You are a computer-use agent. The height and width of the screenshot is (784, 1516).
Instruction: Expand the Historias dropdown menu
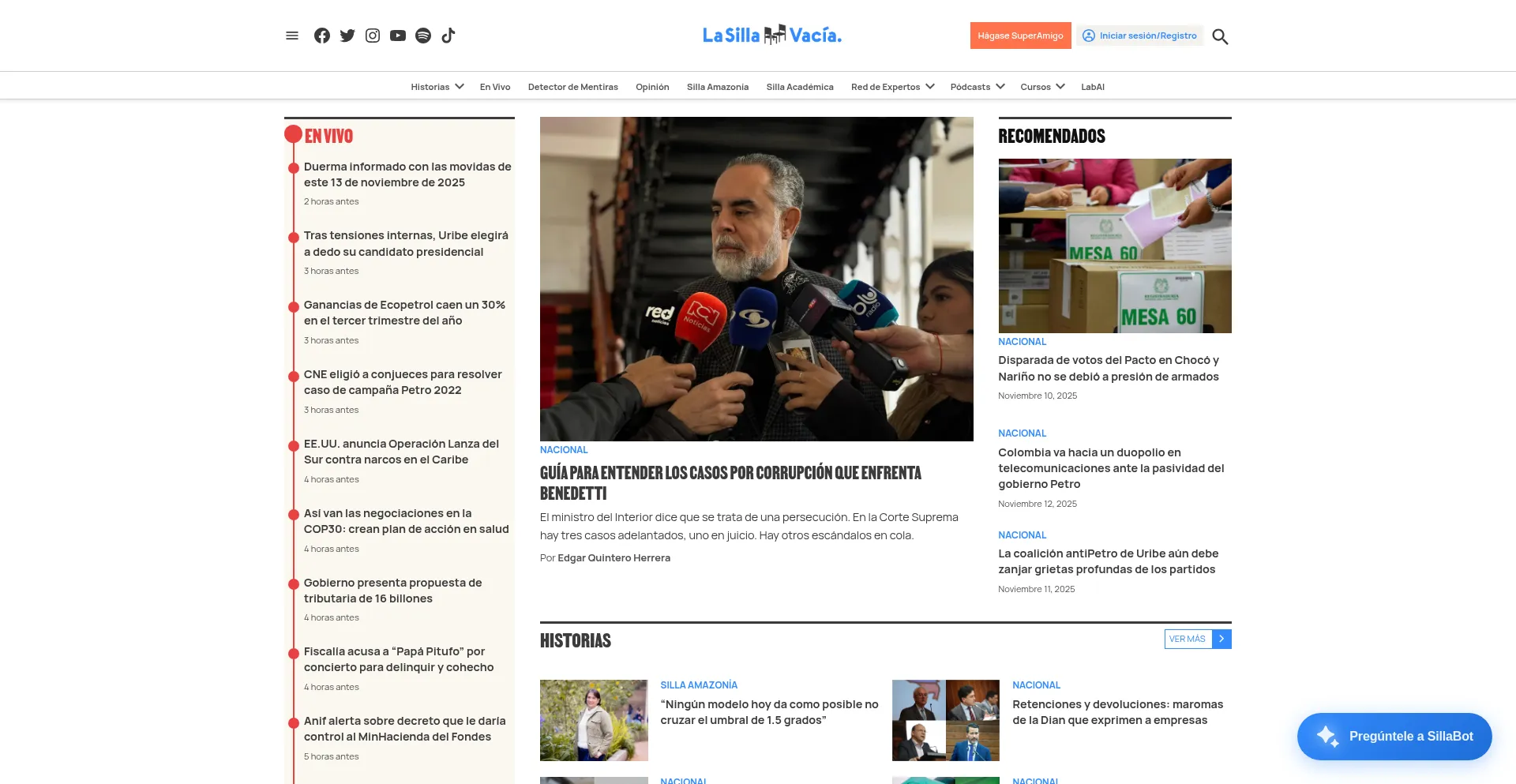460,87
